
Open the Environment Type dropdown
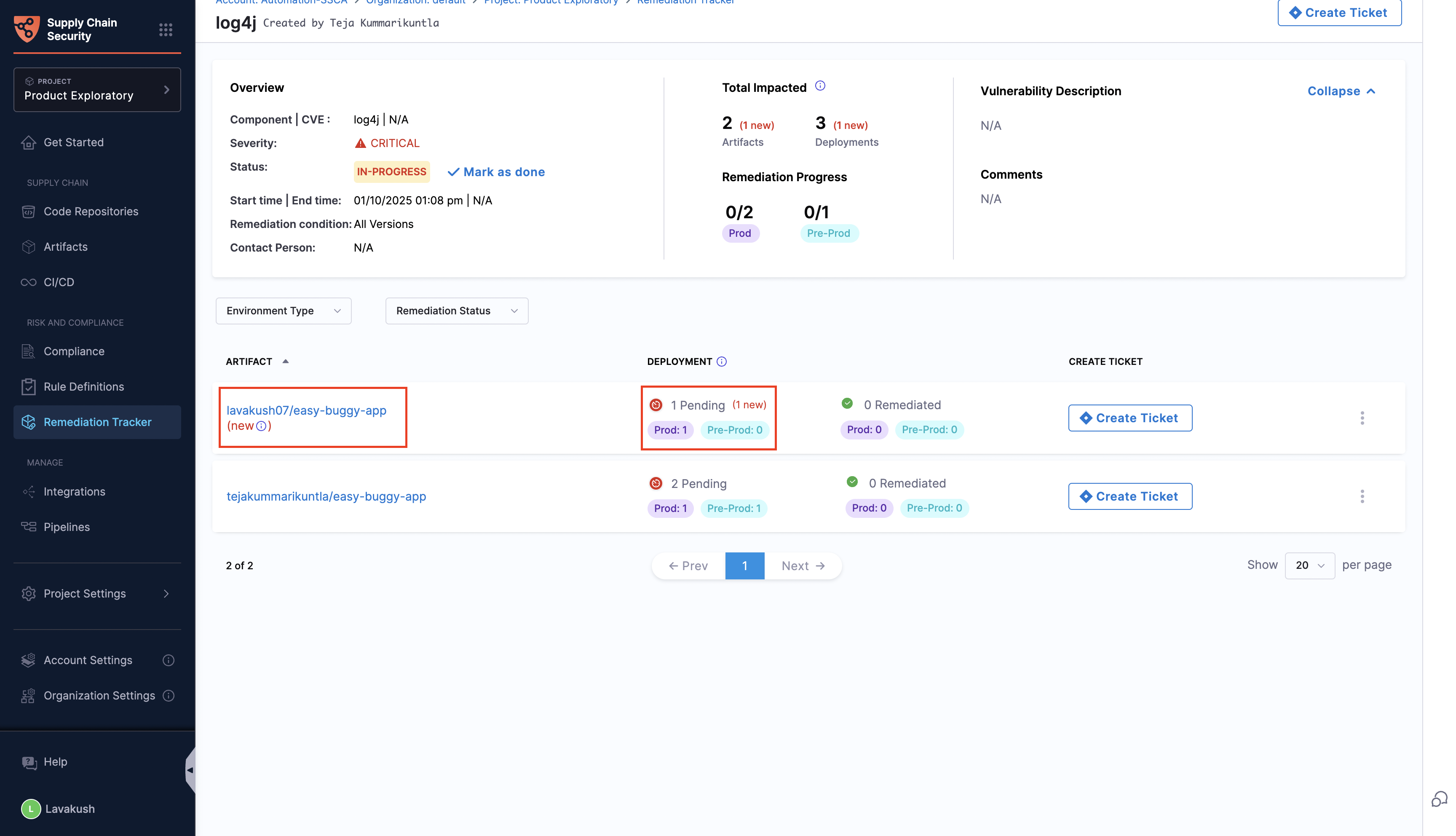284,311
